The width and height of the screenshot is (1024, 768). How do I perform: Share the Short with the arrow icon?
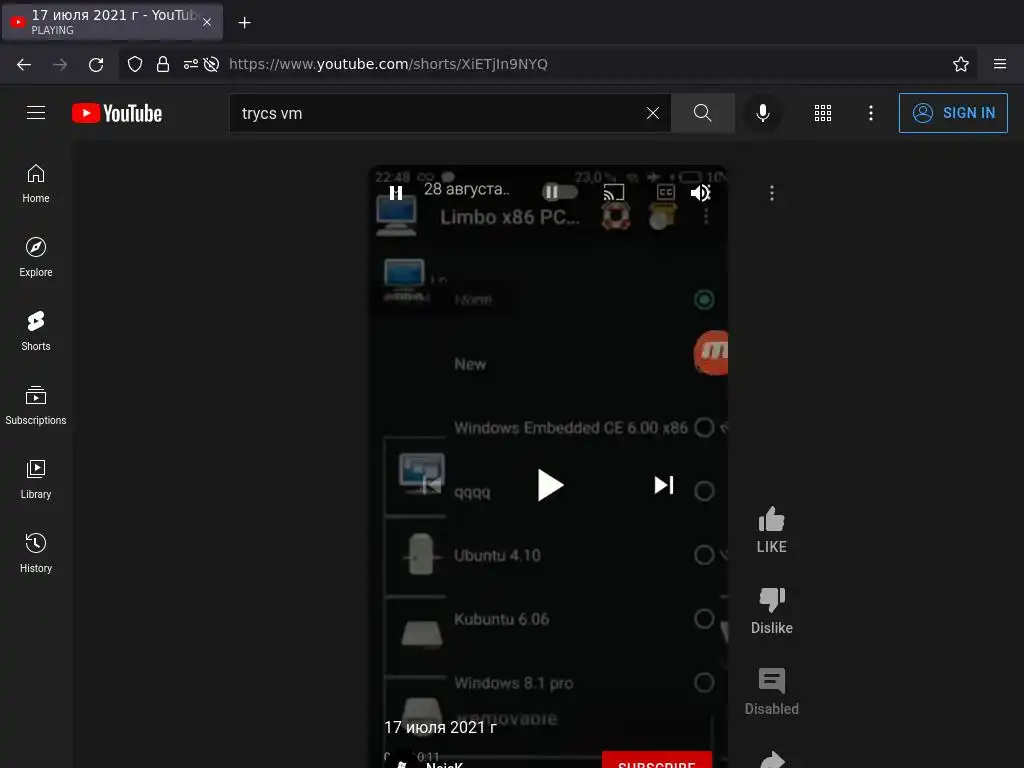point(771,760)
